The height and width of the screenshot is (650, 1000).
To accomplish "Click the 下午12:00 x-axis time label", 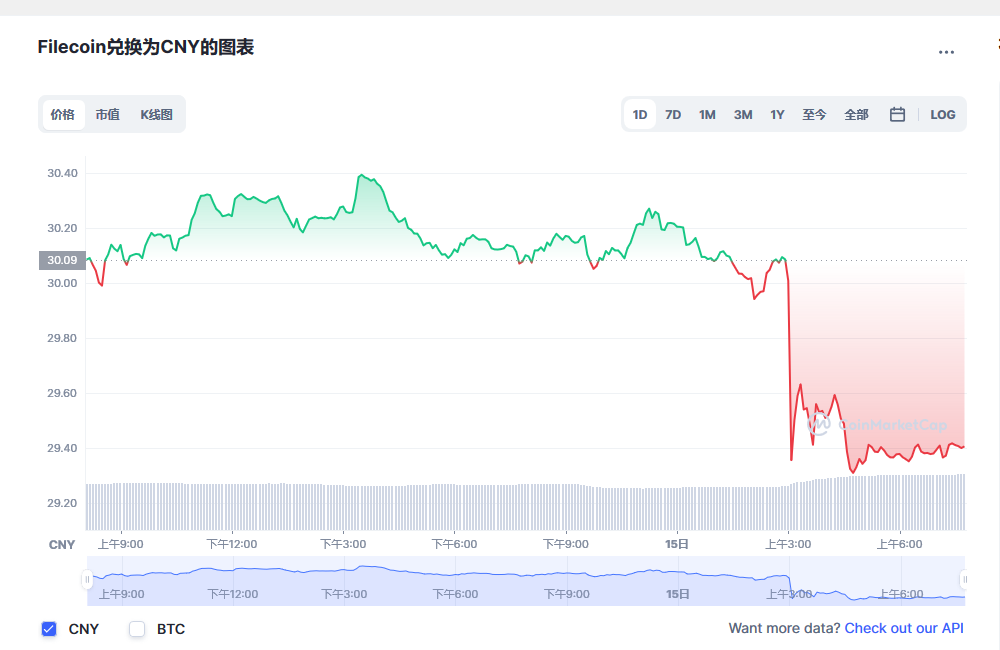I will tap(232, 544).
